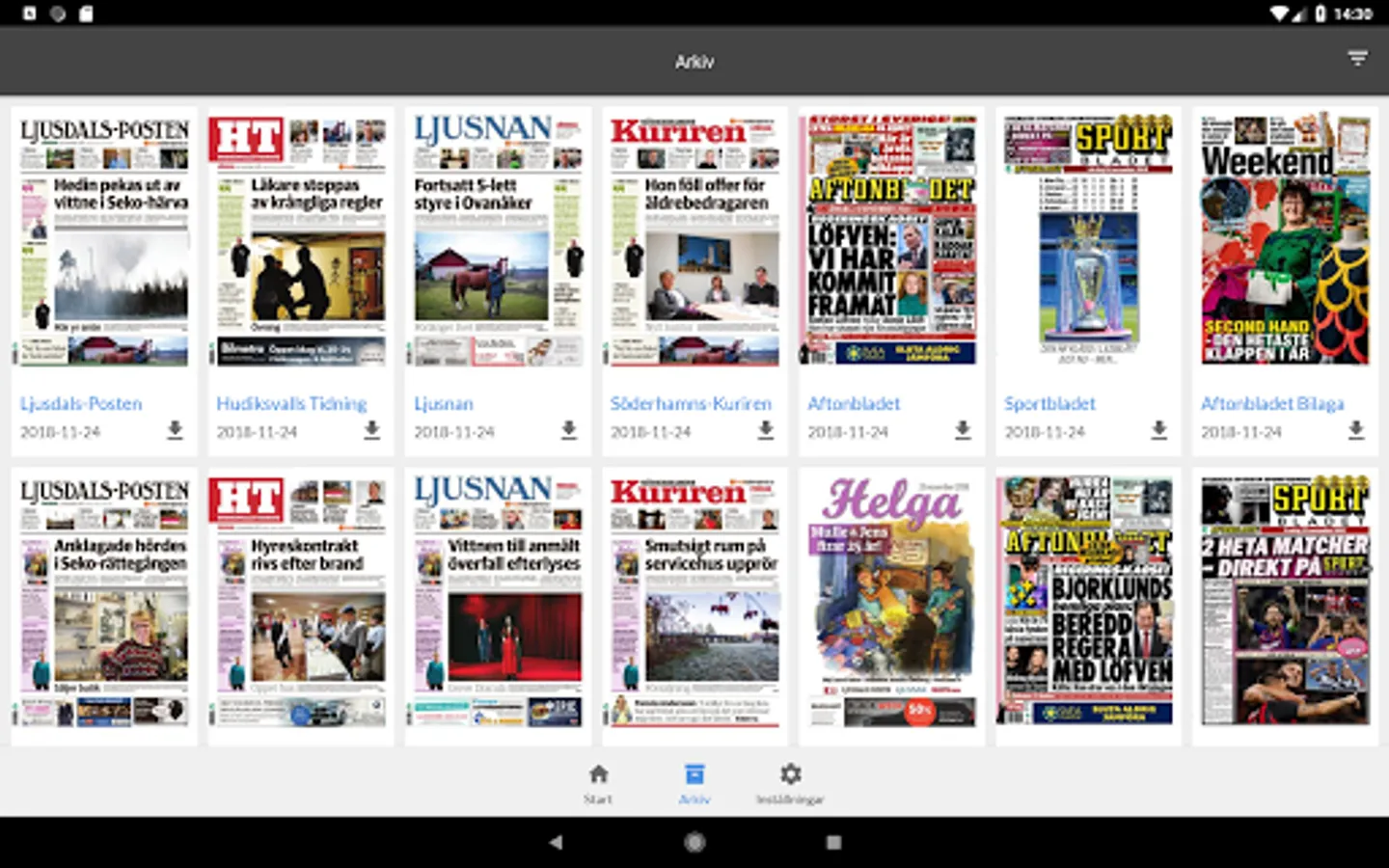Download the Ljusdals-Posten 2018-11-24 issue
Image resolution: width=1389 pixels, height=868 pixels.
click(175, 430)
